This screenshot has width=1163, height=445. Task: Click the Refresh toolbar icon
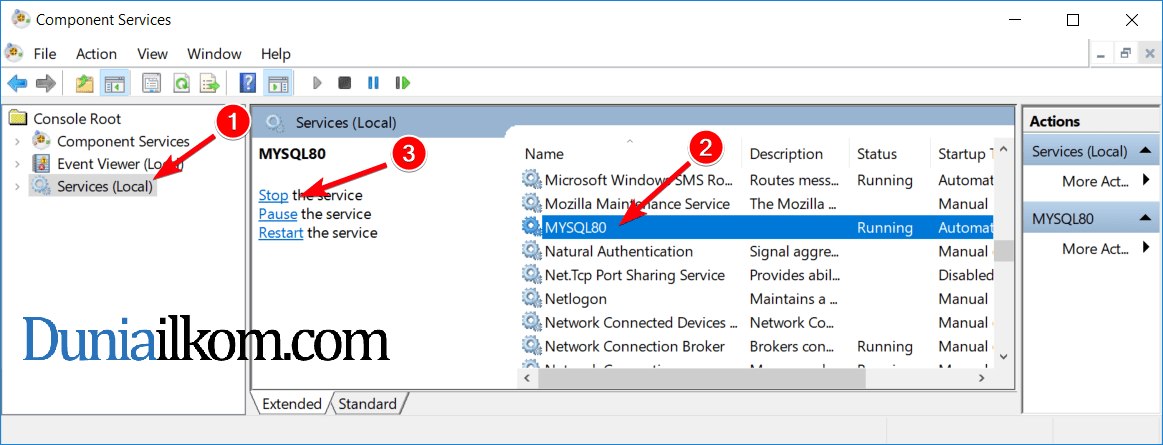[x=181, y=83]
